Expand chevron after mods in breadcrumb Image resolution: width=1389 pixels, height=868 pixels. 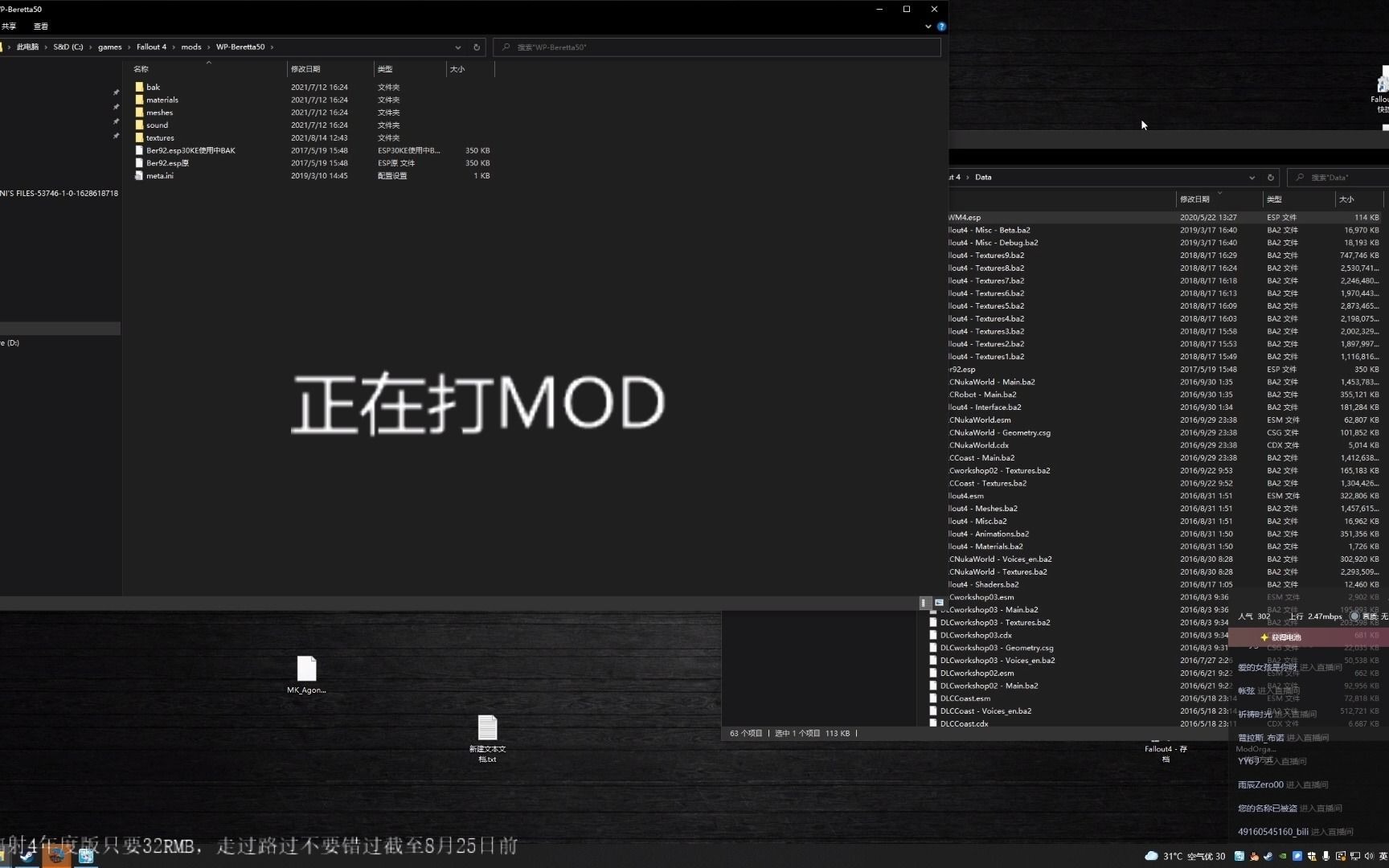click(208, 47)
